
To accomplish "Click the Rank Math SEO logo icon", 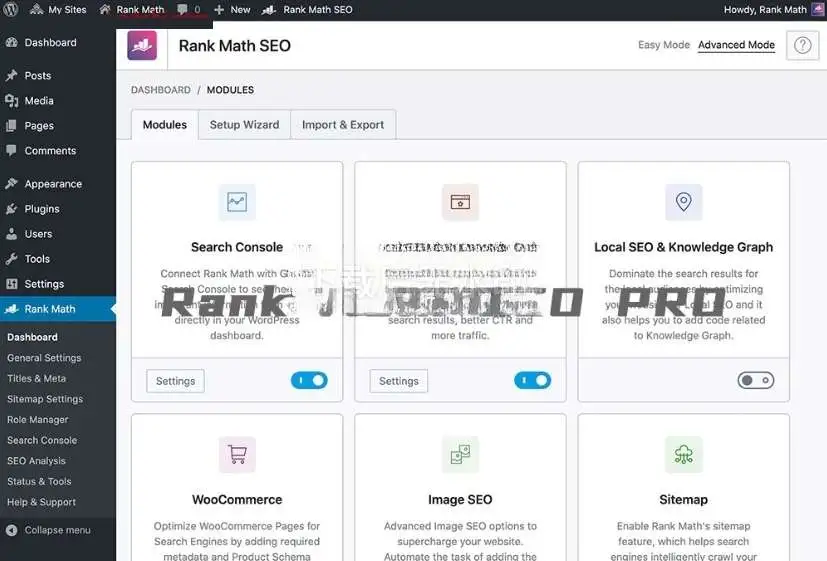I will (142, 45).
